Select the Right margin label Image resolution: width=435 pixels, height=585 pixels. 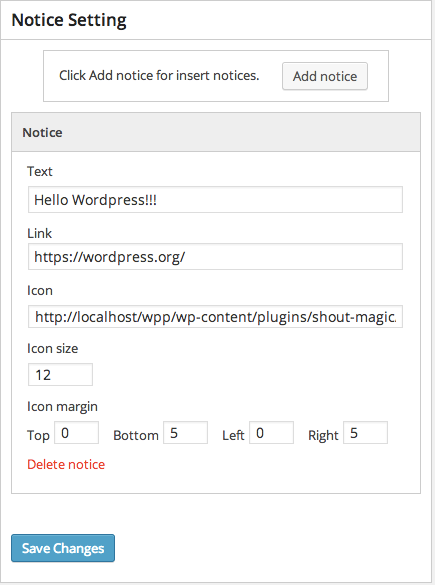coord(323,435)
